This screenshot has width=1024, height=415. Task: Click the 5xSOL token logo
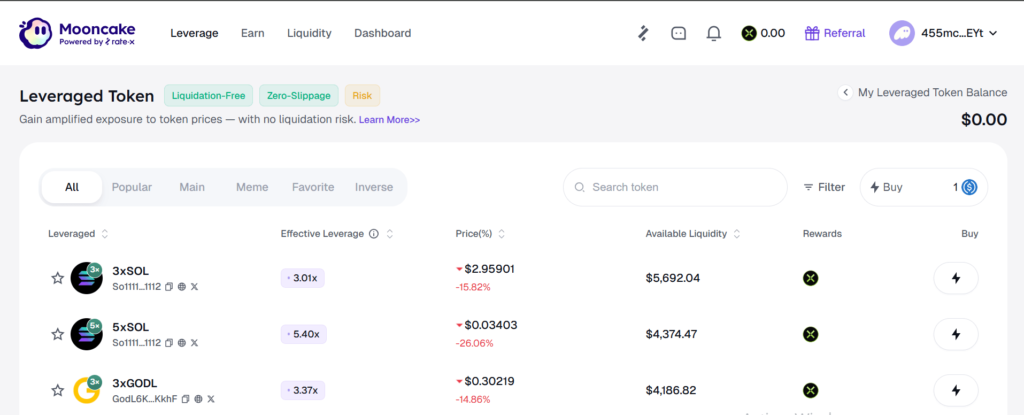(86, 334)
